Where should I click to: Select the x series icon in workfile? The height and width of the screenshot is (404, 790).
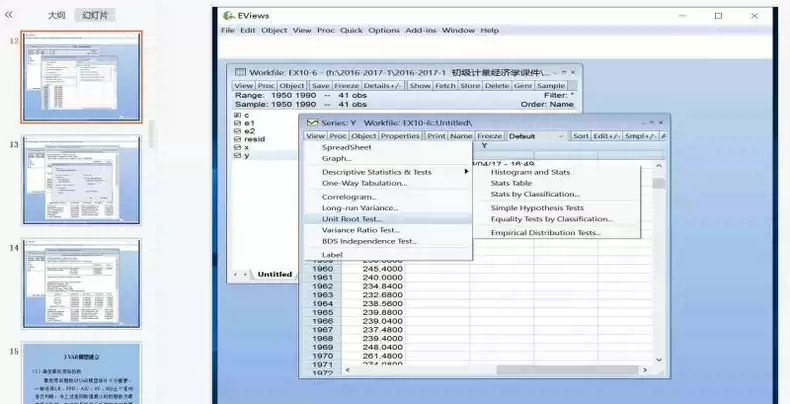[x=237, y=147]
